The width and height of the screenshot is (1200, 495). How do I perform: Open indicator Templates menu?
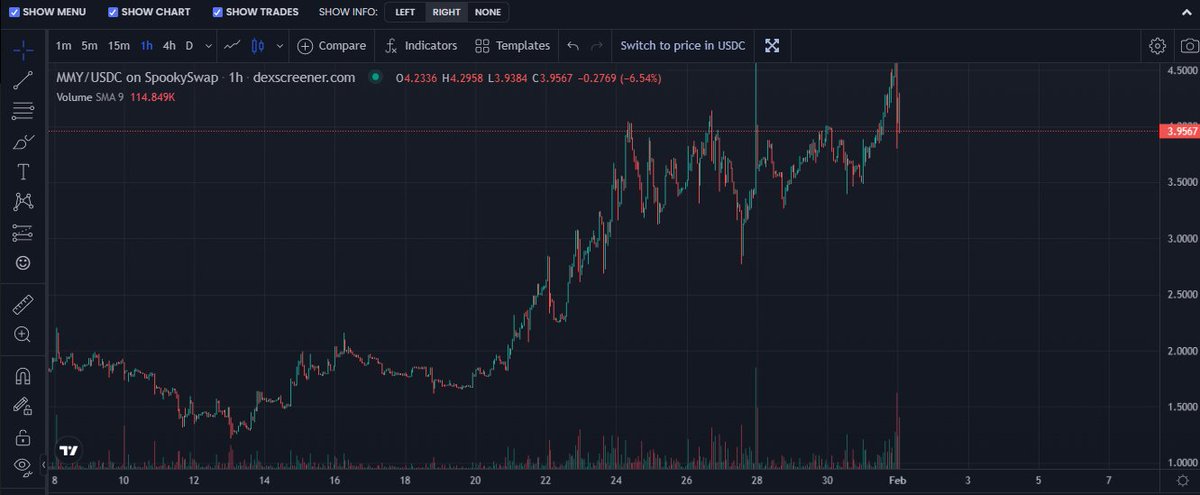512,45
